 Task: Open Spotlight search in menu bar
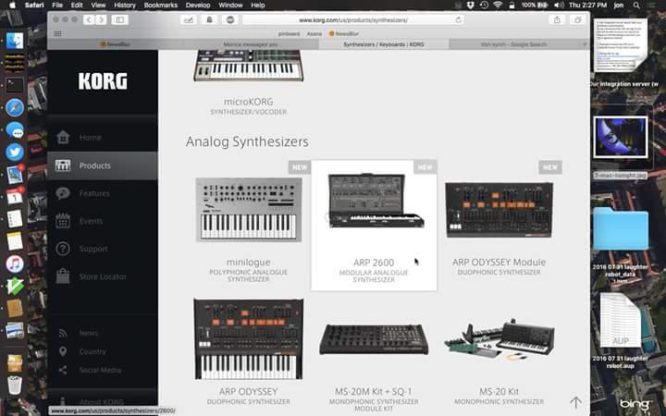[x=636, y=5]
